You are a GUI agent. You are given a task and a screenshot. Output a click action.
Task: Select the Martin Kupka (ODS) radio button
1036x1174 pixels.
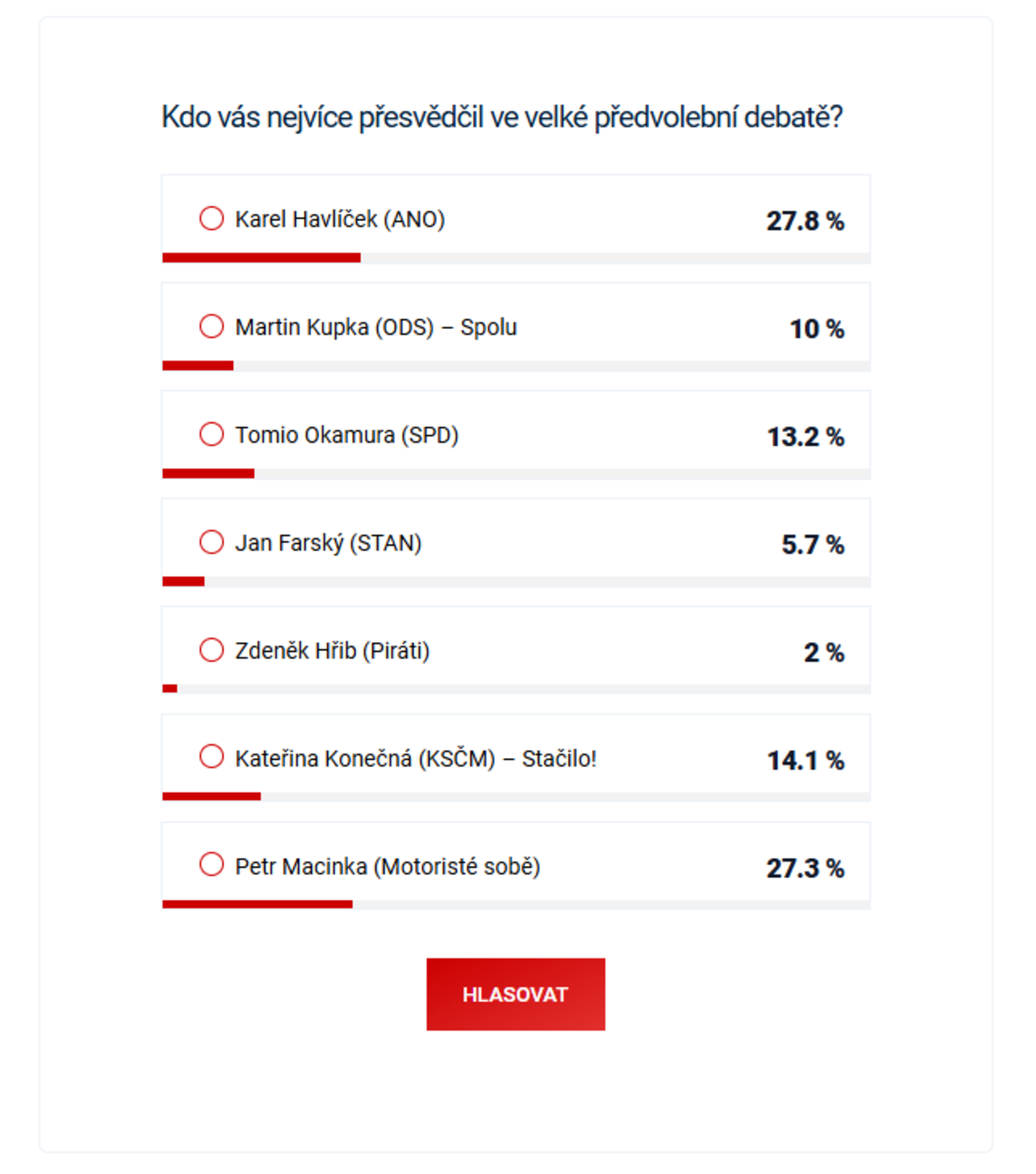point(212,326)
